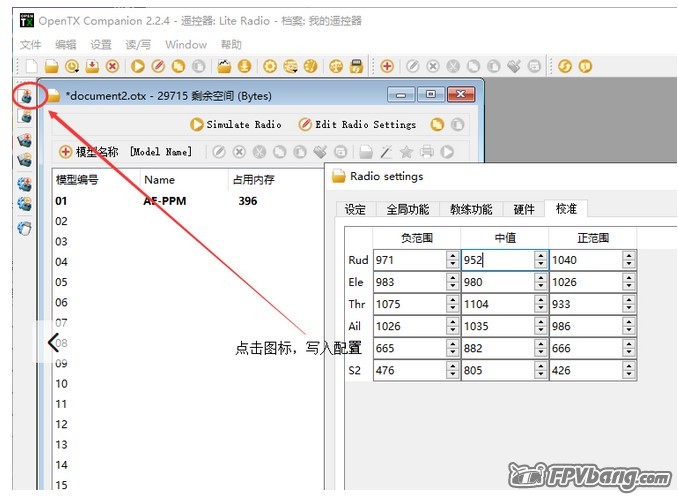Click the Write Models and Settings to Radio icon

(x=26, y=96)
